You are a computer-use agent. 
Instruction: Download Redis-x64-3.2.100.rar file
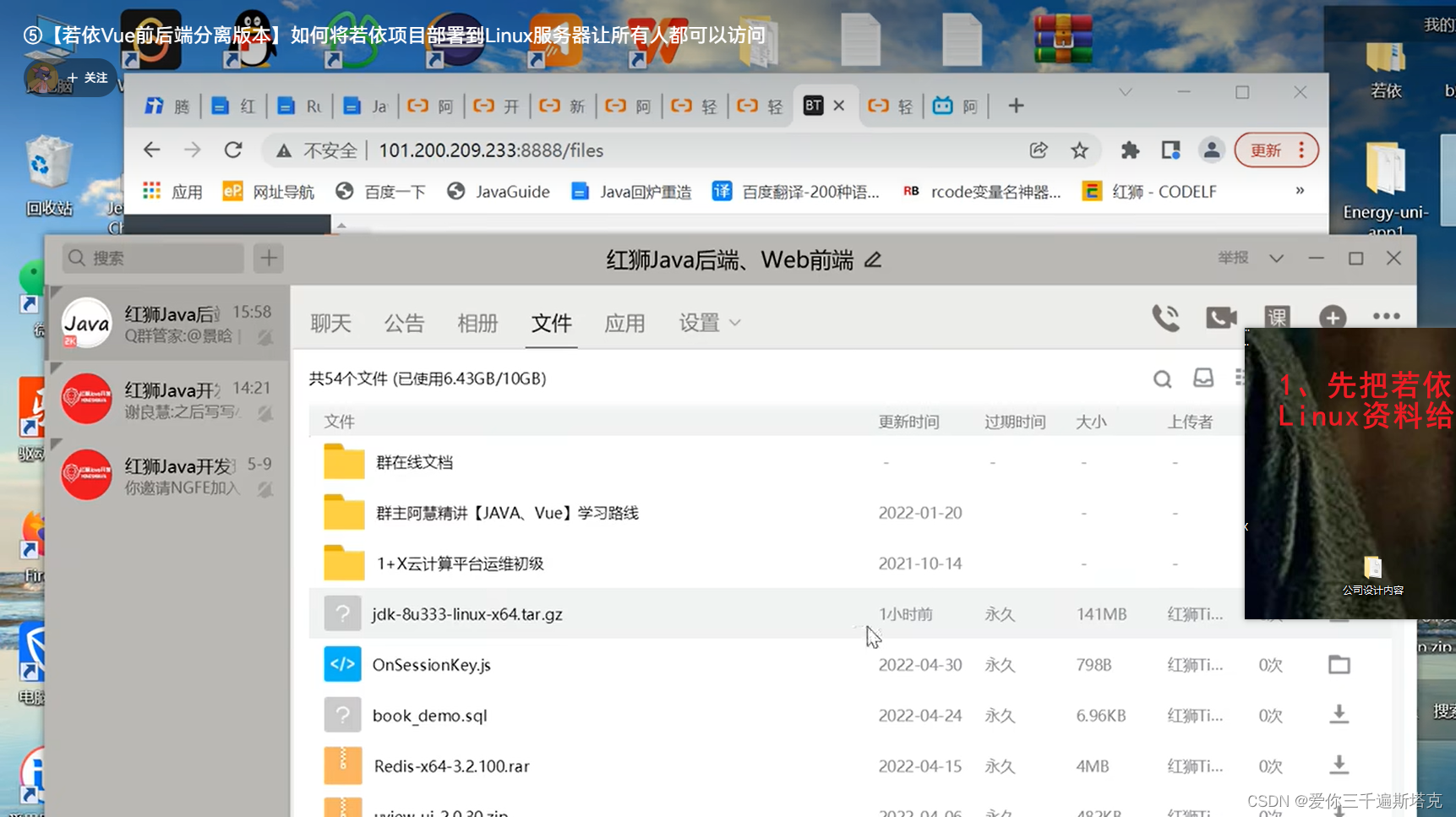(1339, 765)
